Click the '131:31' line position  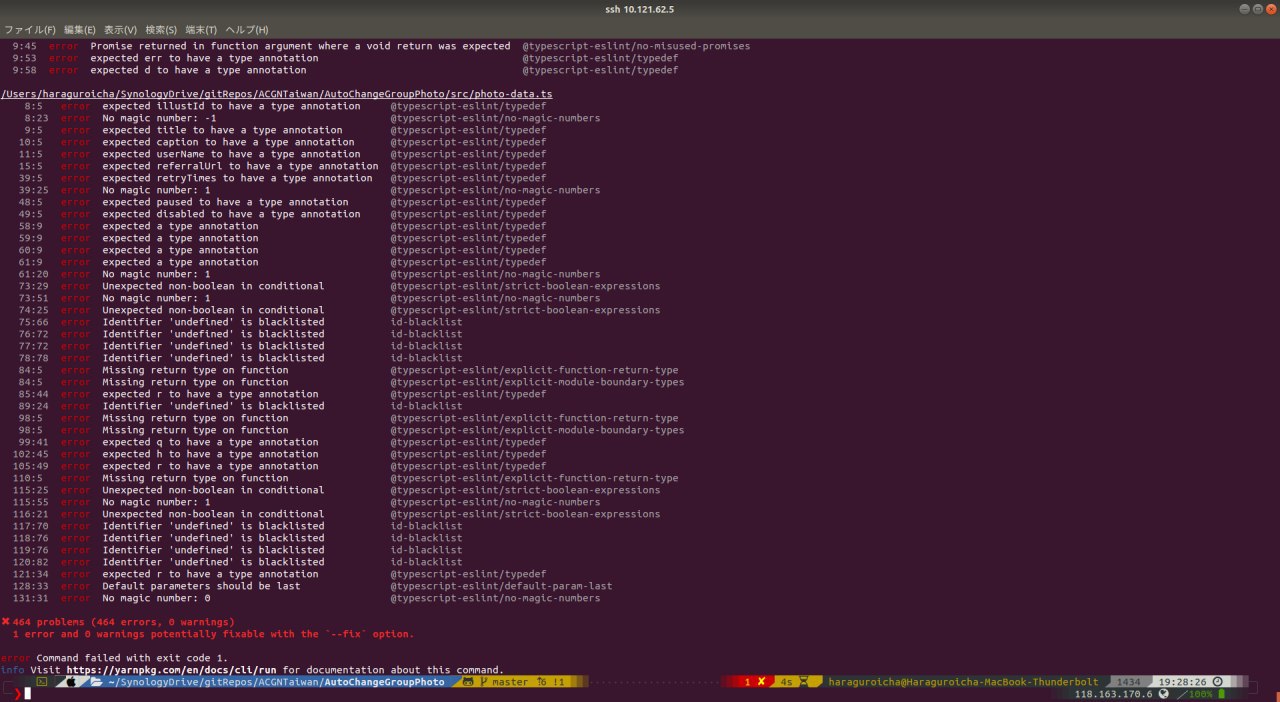30,598
